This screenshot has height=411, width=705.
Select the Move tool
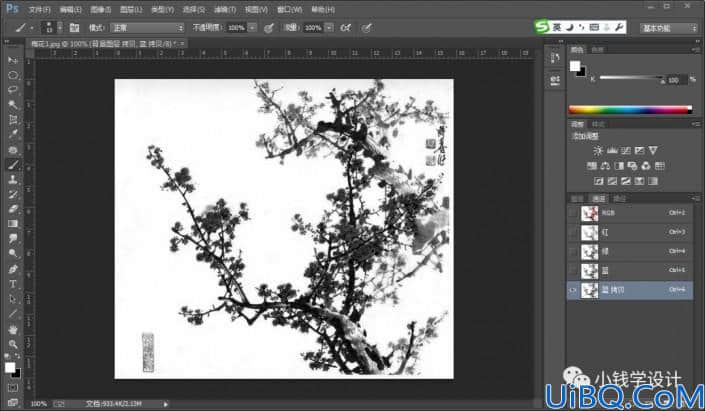[13, 60]
